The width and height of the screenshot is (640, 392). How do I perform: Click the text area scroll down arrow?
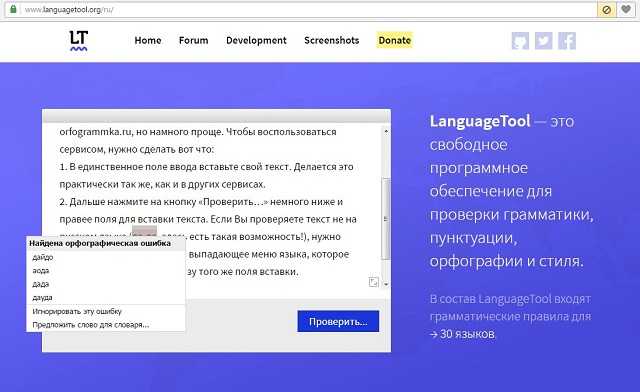[x=386, y=284]
